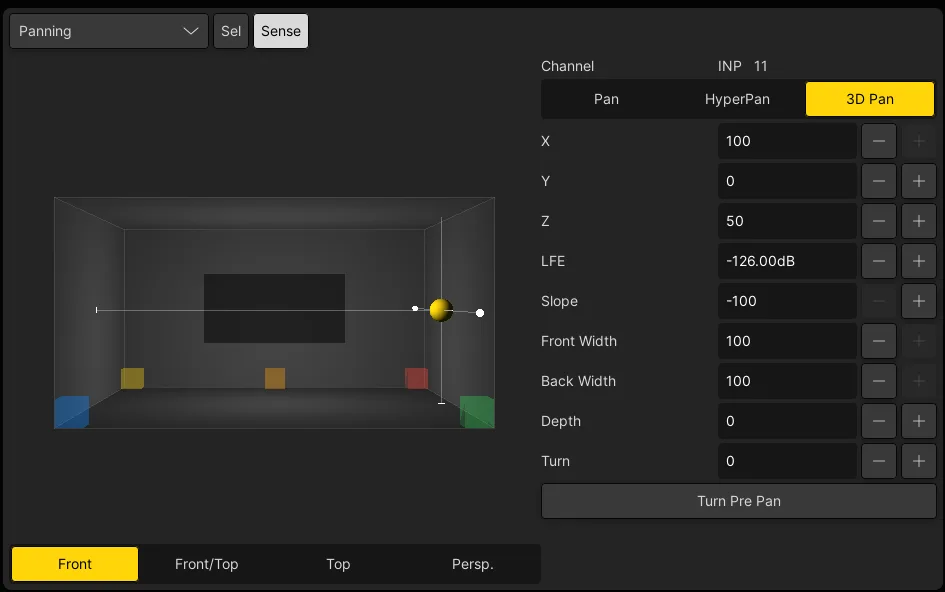Switch to the Pan tab
This screenshot has height=592, width=945.
606,99
